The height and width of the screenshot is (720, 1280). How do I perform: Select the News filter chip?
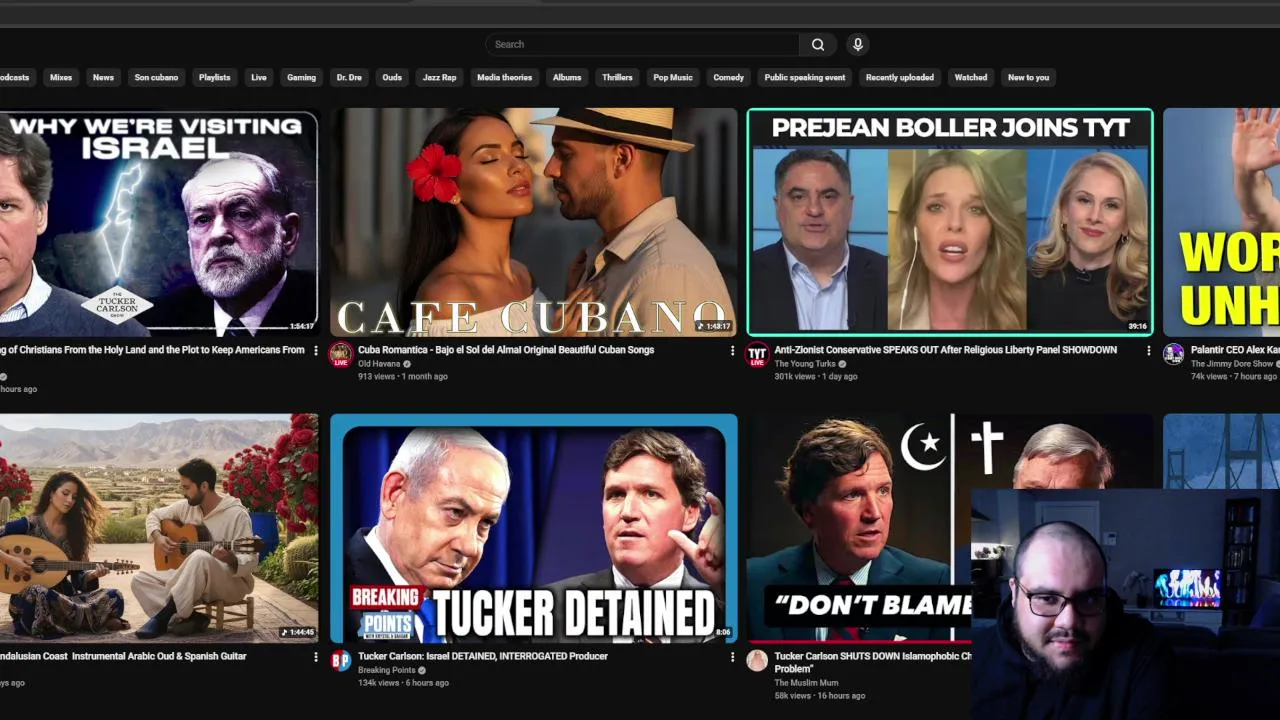pyautogui.click(x=103, y=77)
